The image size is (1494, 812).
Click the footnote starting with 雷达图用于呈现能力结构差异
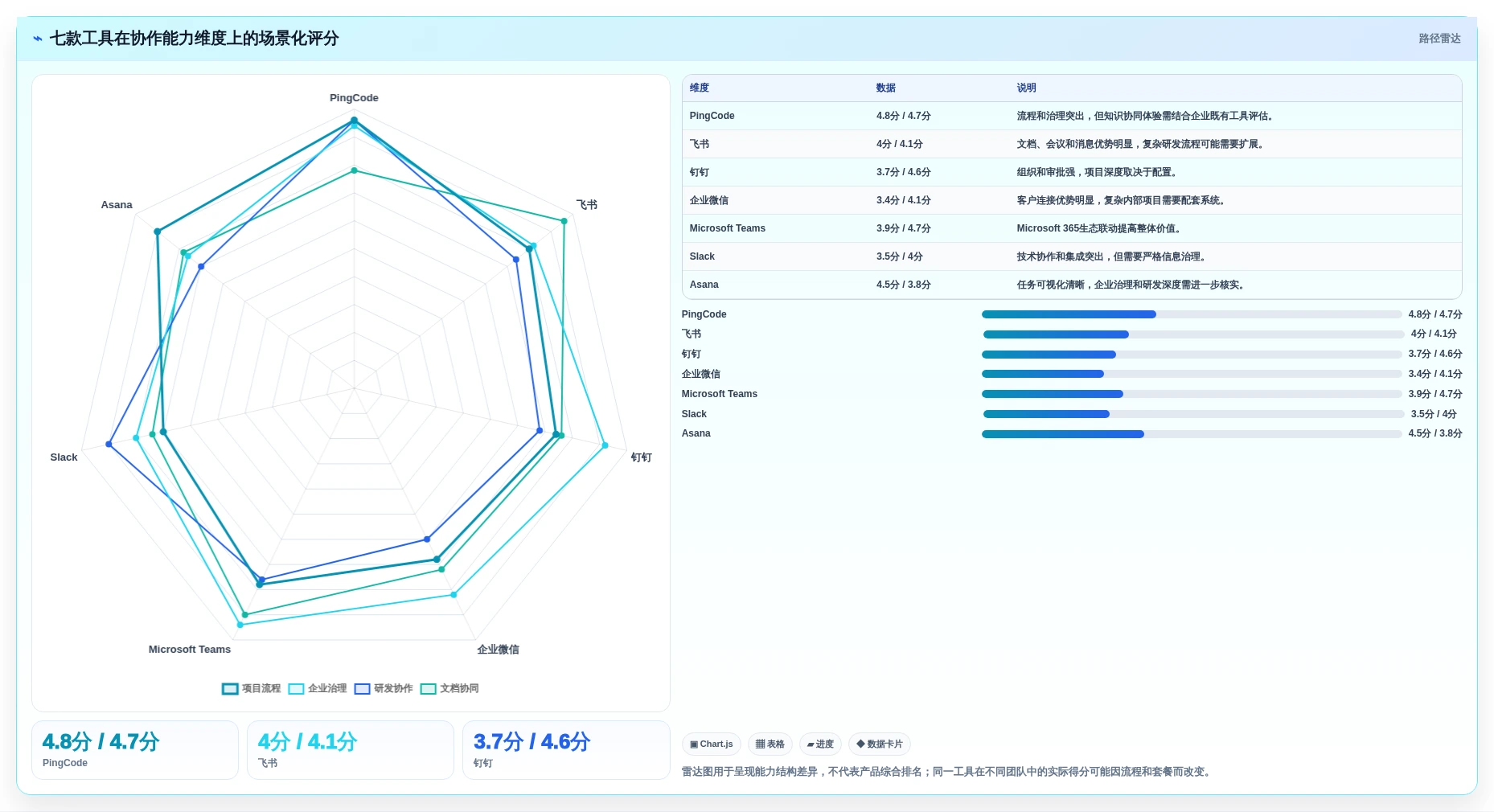click(947, 772)
